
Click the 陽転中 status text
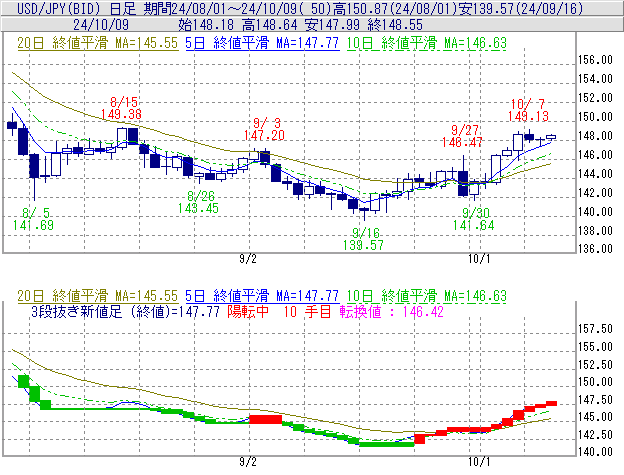(x=248, y=311)
